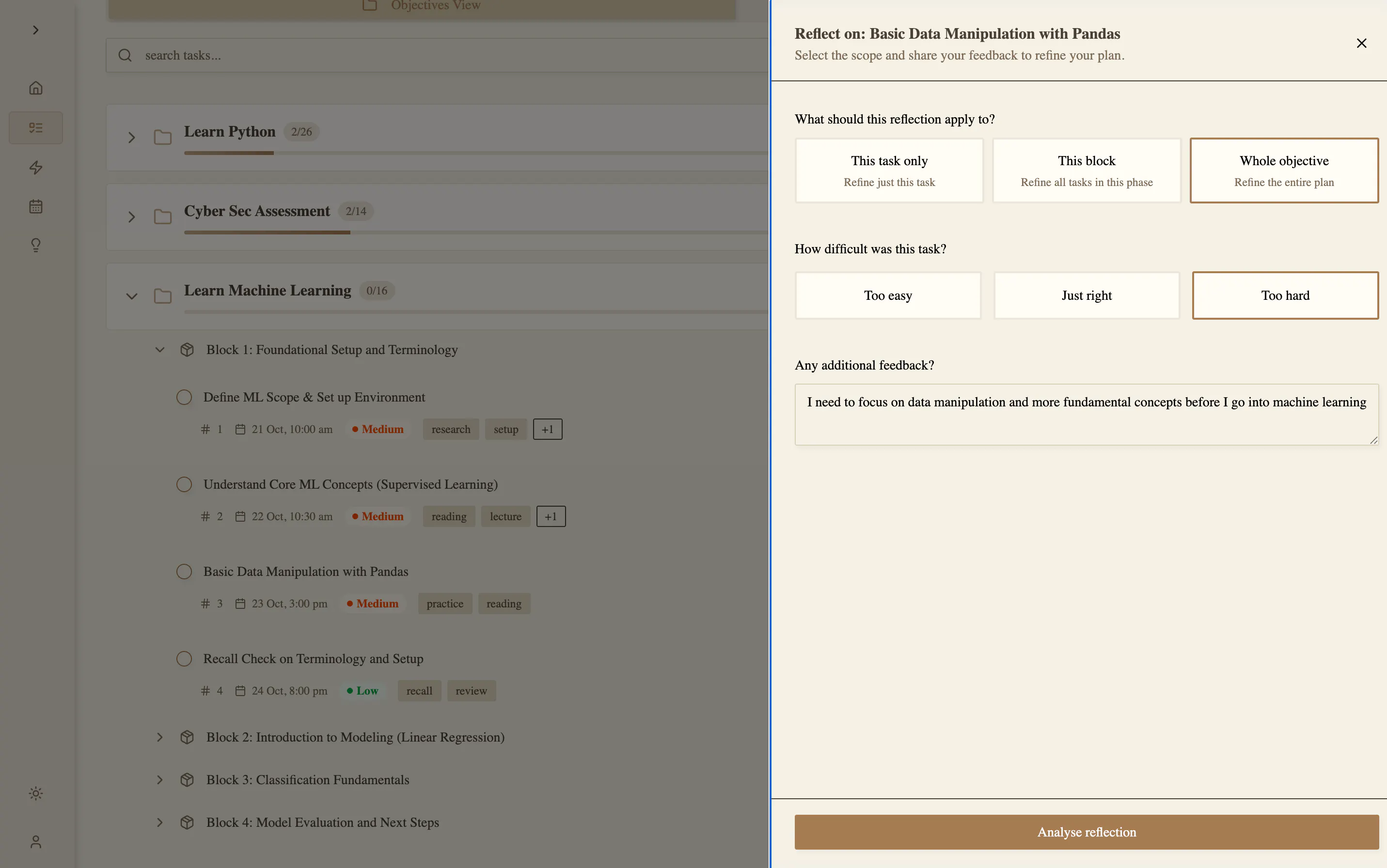Click the Block 2 cube icon
Image resolution: width=1387 pixels, height=868 pixels.
187,737
